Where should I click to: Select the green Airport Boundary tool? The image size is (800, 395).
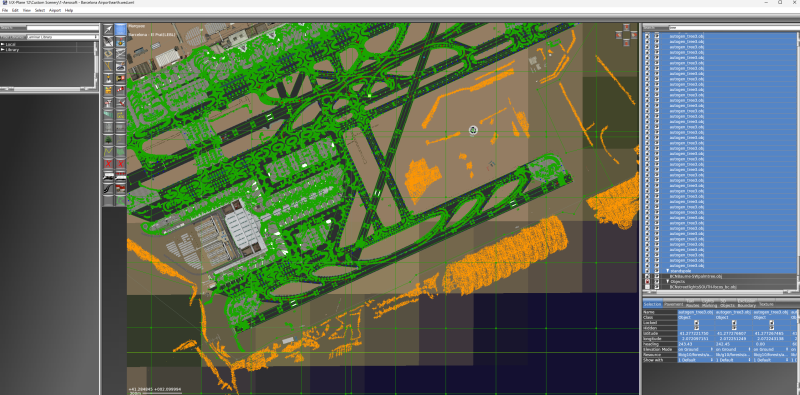(109, 114)
